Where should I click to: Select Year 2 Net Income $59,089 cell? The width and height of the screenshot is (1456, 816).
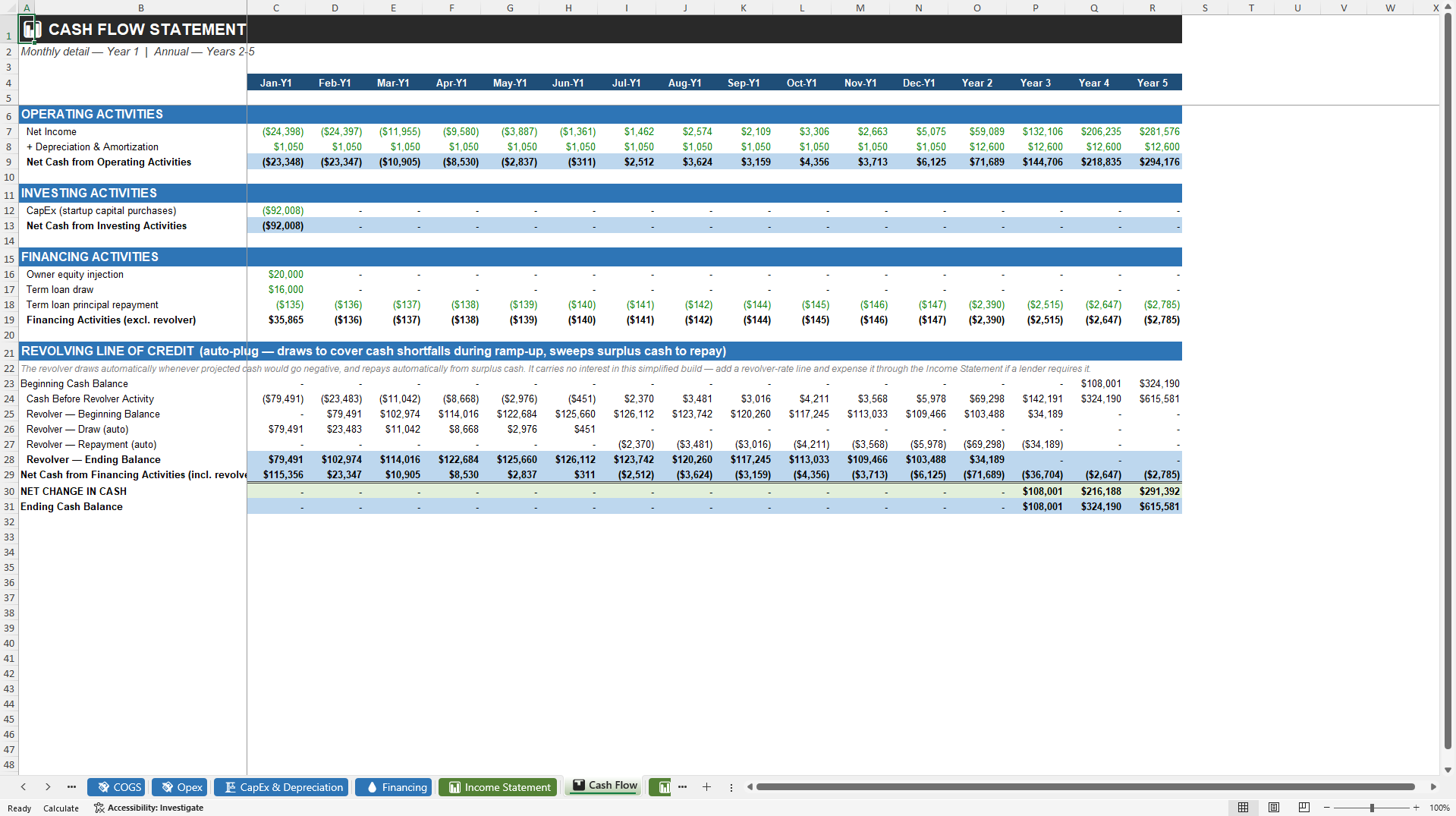tap(977, 131)
